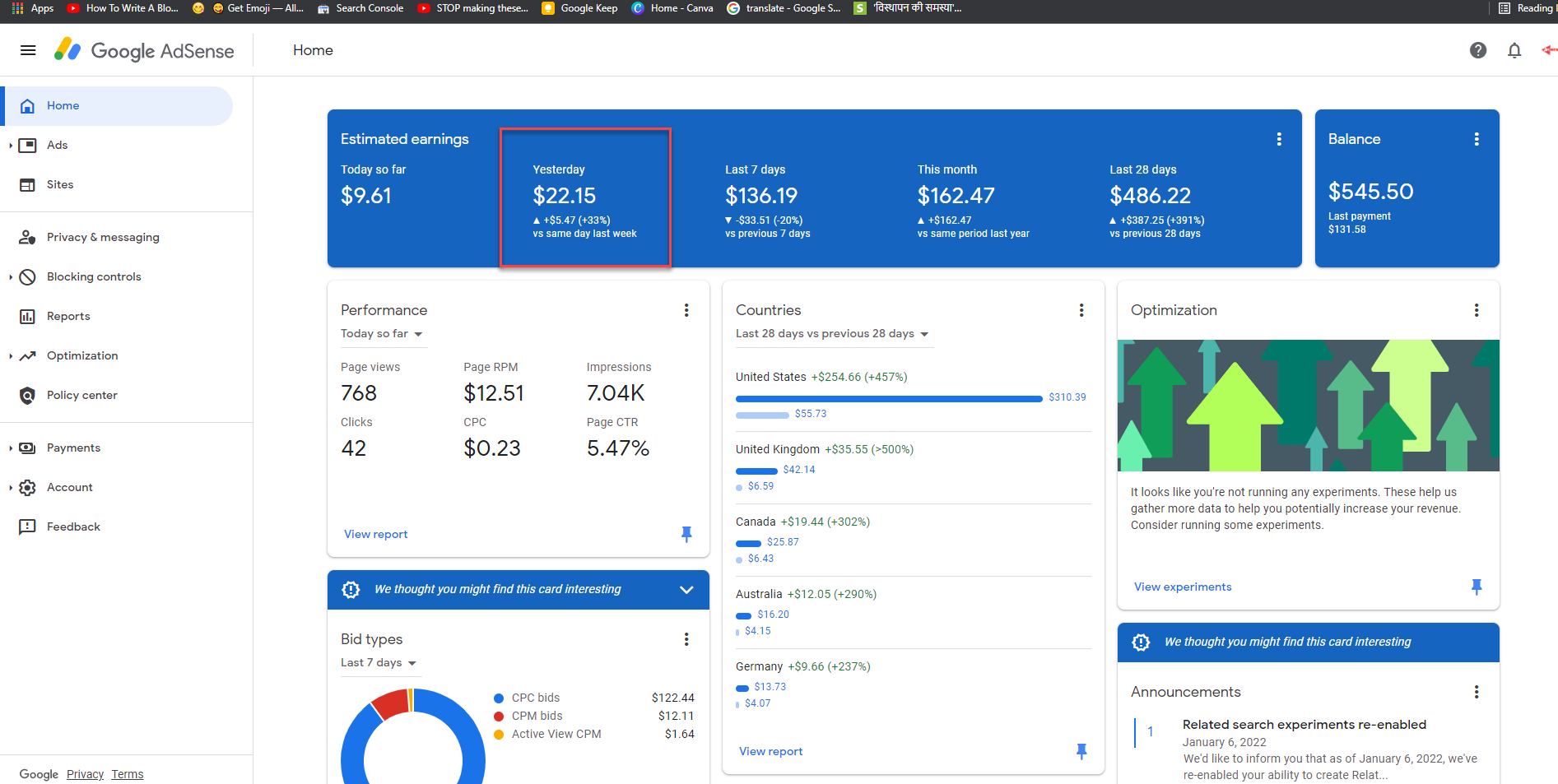
Task: Open the Bid types Last 7 days dropdown
Action: [379, 662]
